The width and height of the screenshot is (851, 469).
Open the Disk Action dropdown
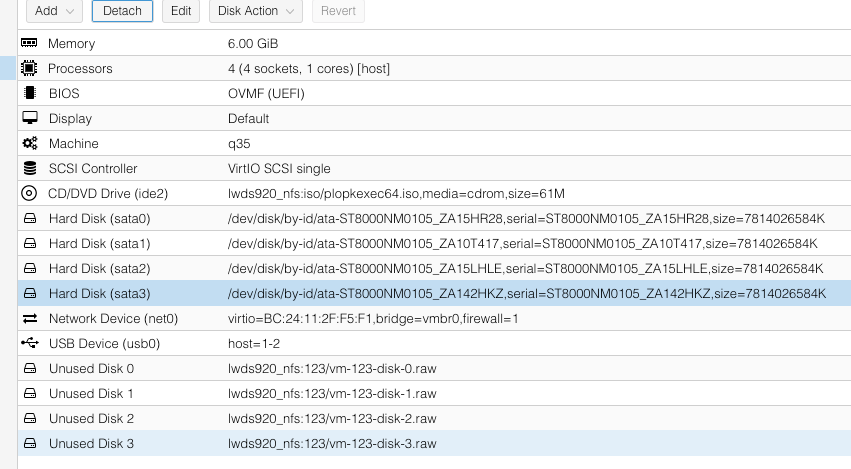point(255,11)
